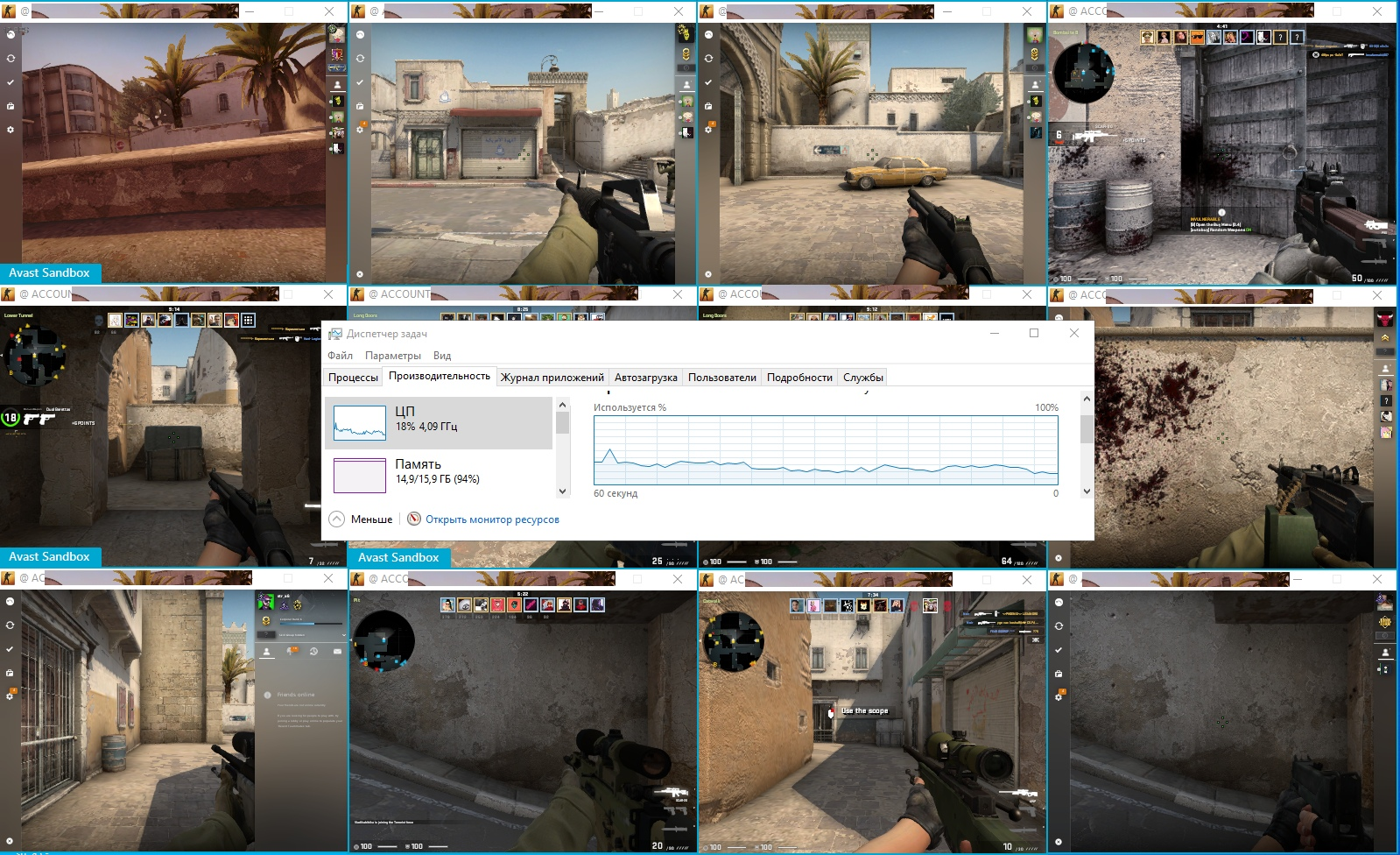The width and height of the screenshot is (1400, 855).
Task: Click the top sidebar icon in the Friends online window
Action: (x=11, y=602)
